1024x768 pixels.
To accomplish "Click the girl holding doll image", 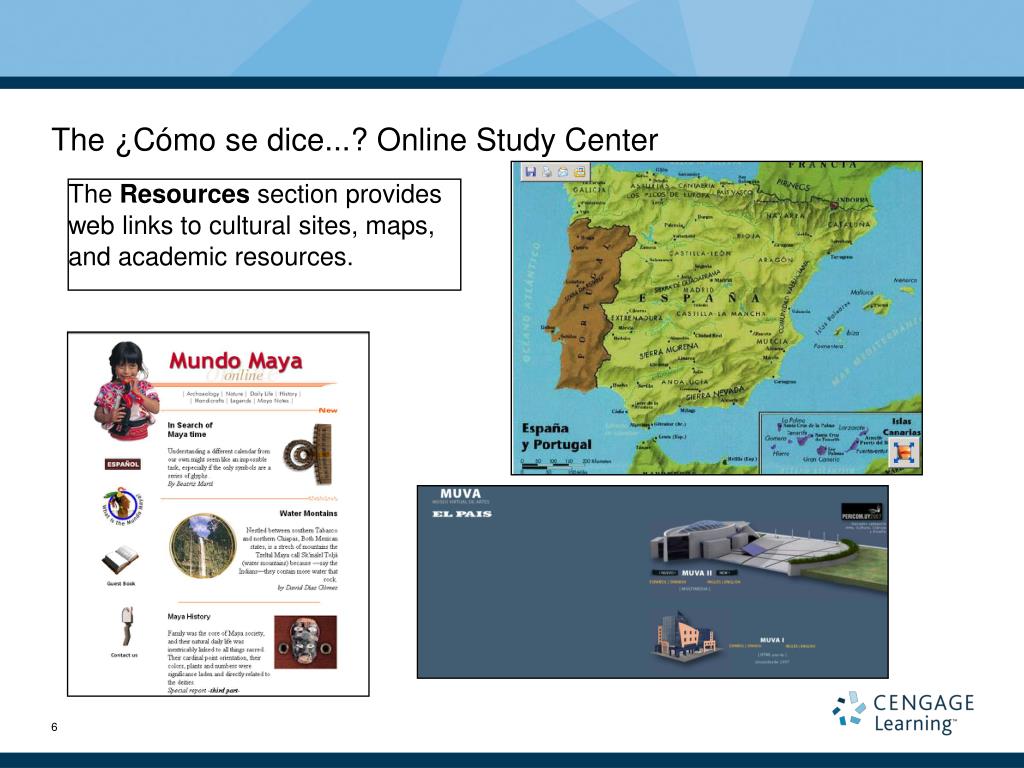I will [127, 390].
